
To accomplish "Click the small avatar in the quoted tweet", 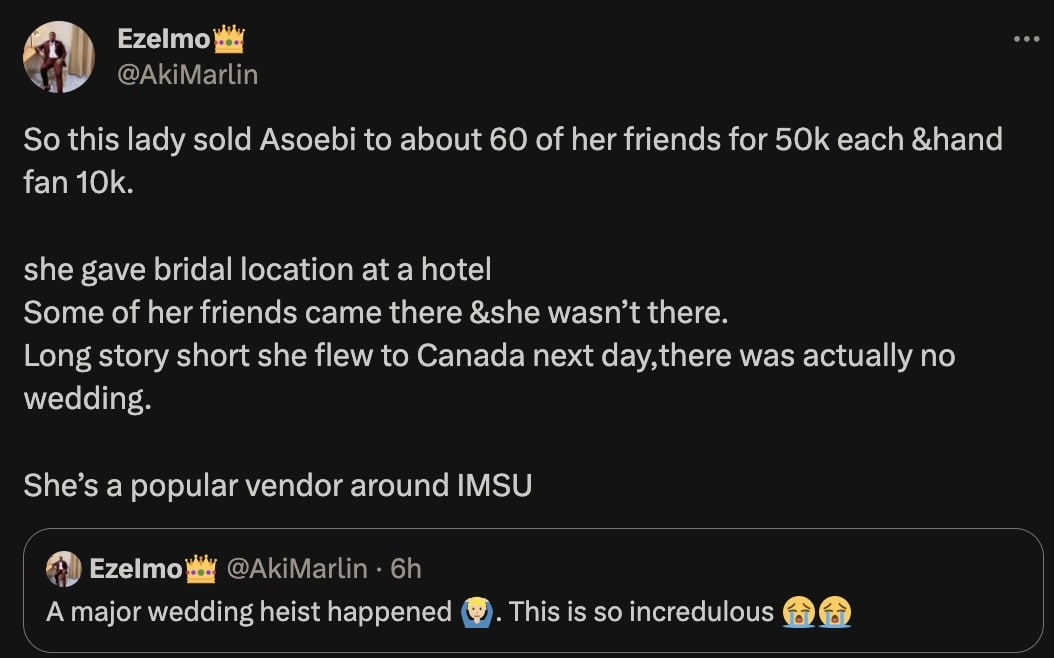I will [64, 569].
